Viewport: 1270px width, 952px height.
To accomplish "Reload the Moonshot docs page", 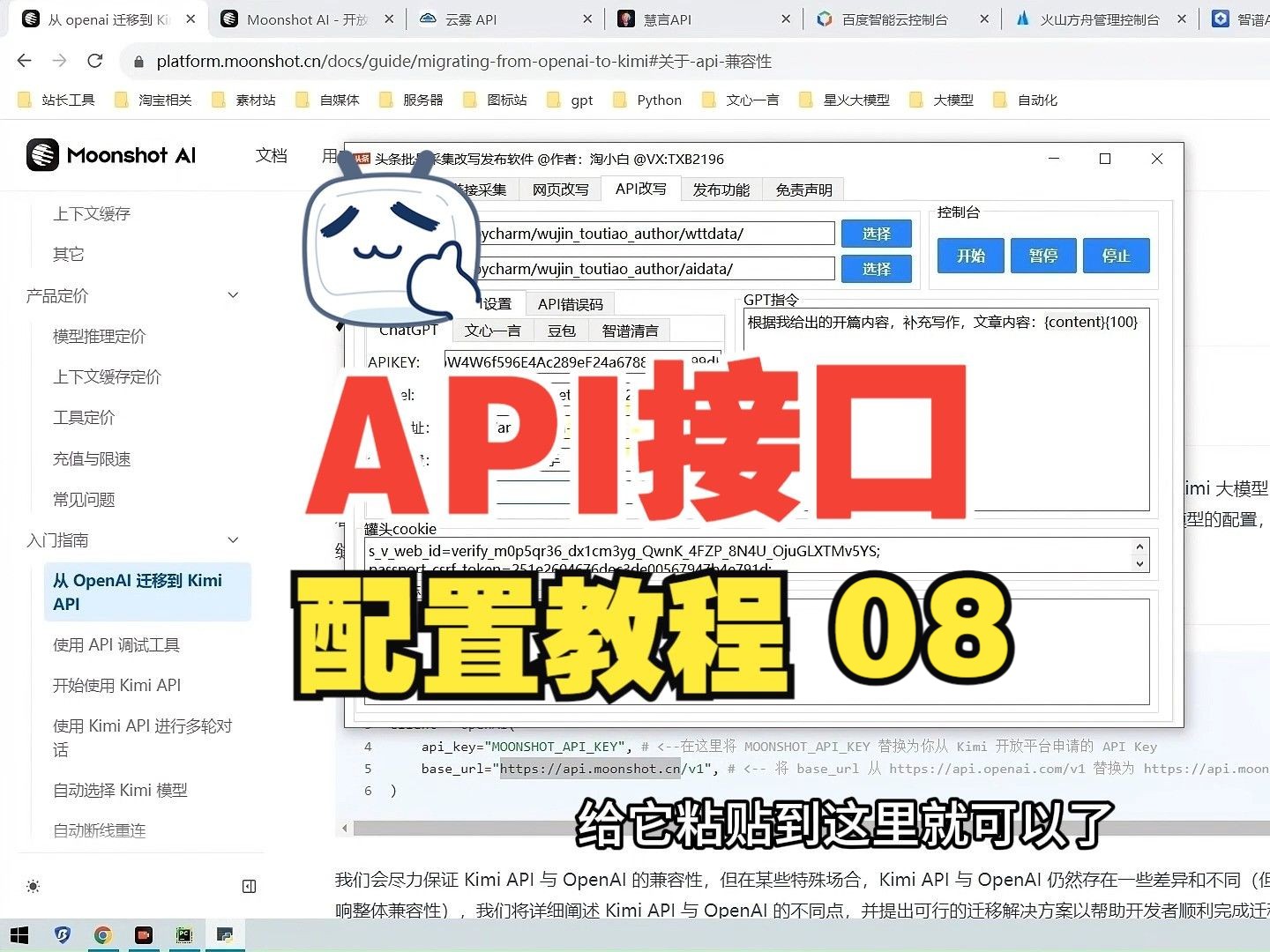I will click(94, 61).
